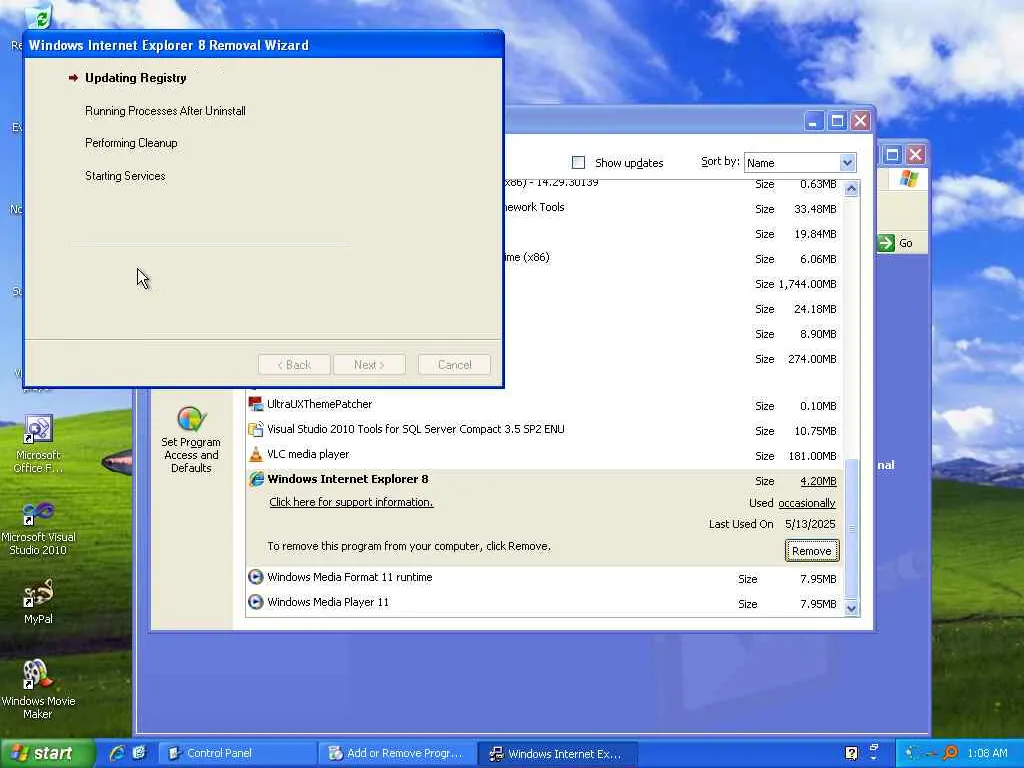Click Remove for Windows Internet Explorer 8
The image size is (1024, 768).
click(811, 551)
